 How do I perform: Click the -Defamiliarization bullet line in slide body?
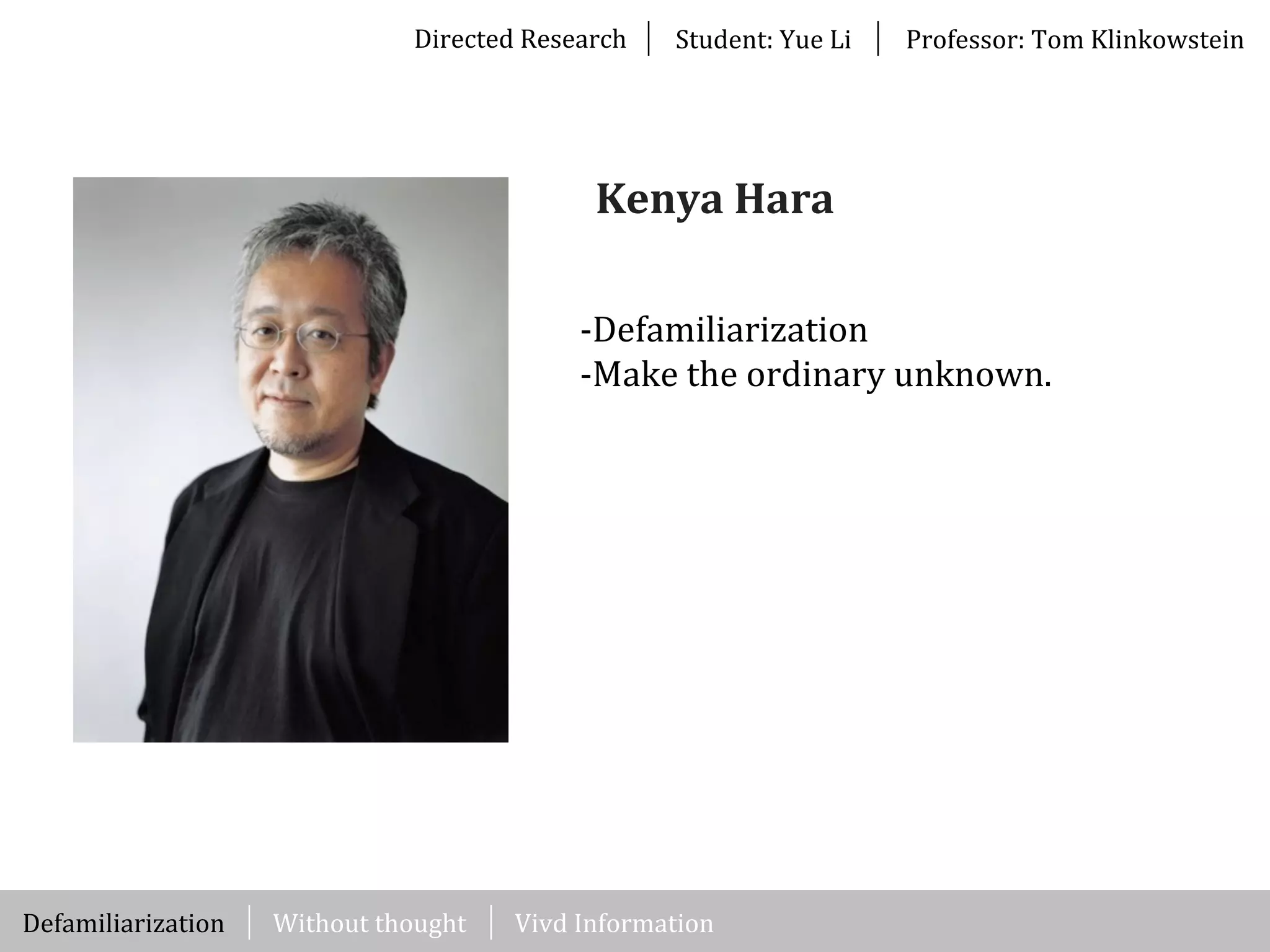point(724,330)
